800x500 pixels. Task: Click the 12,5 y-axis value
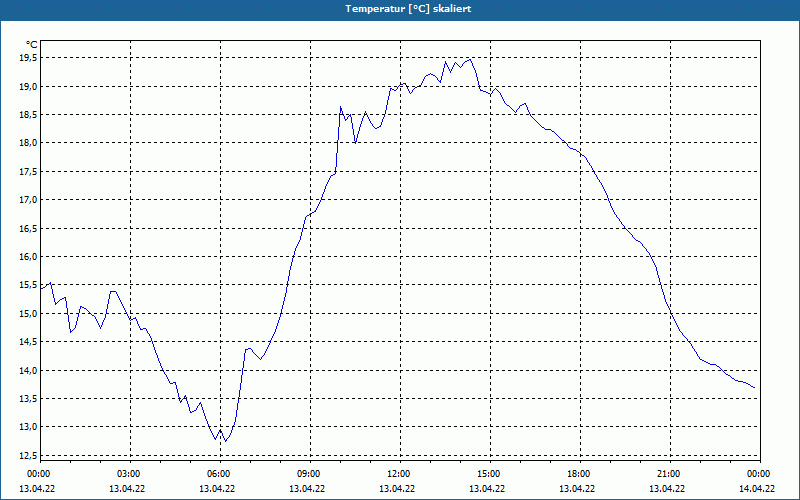29,455
